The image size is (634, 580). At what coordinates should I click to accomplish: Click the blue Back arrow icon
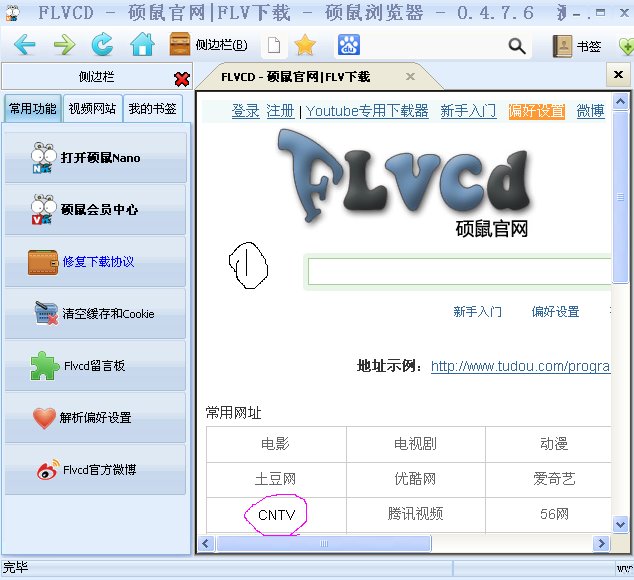tap(25, 44)
